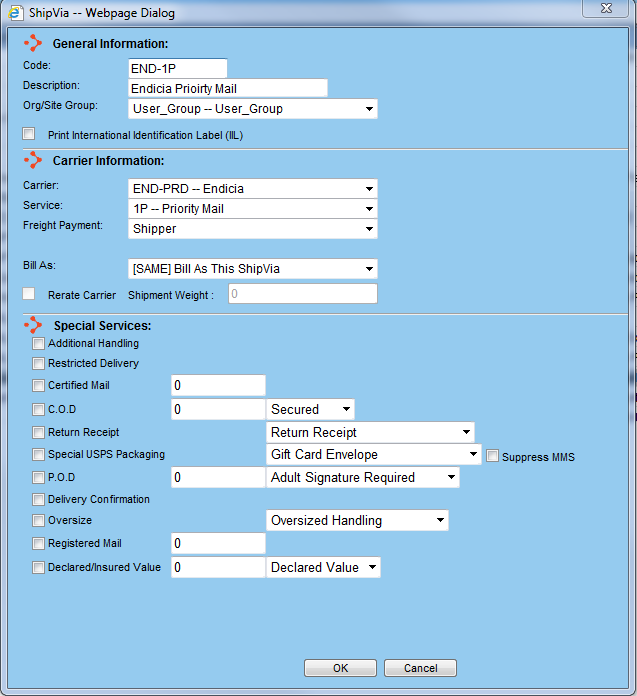Click the Special Services section arrow icon
Viewport: 637px width, 696px height.
[33, 325]
